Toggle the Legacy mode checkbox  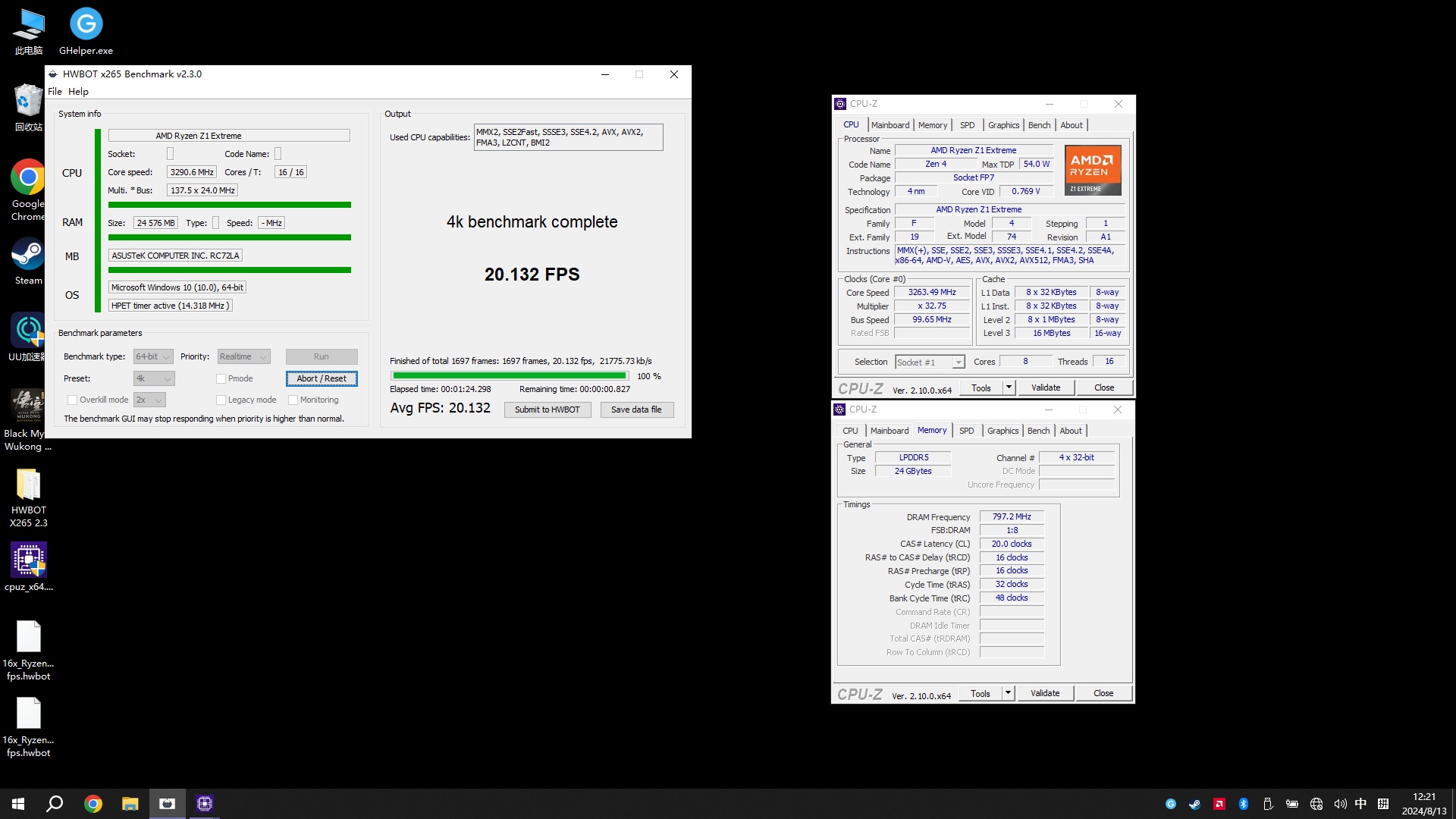(x=221, y=400)
